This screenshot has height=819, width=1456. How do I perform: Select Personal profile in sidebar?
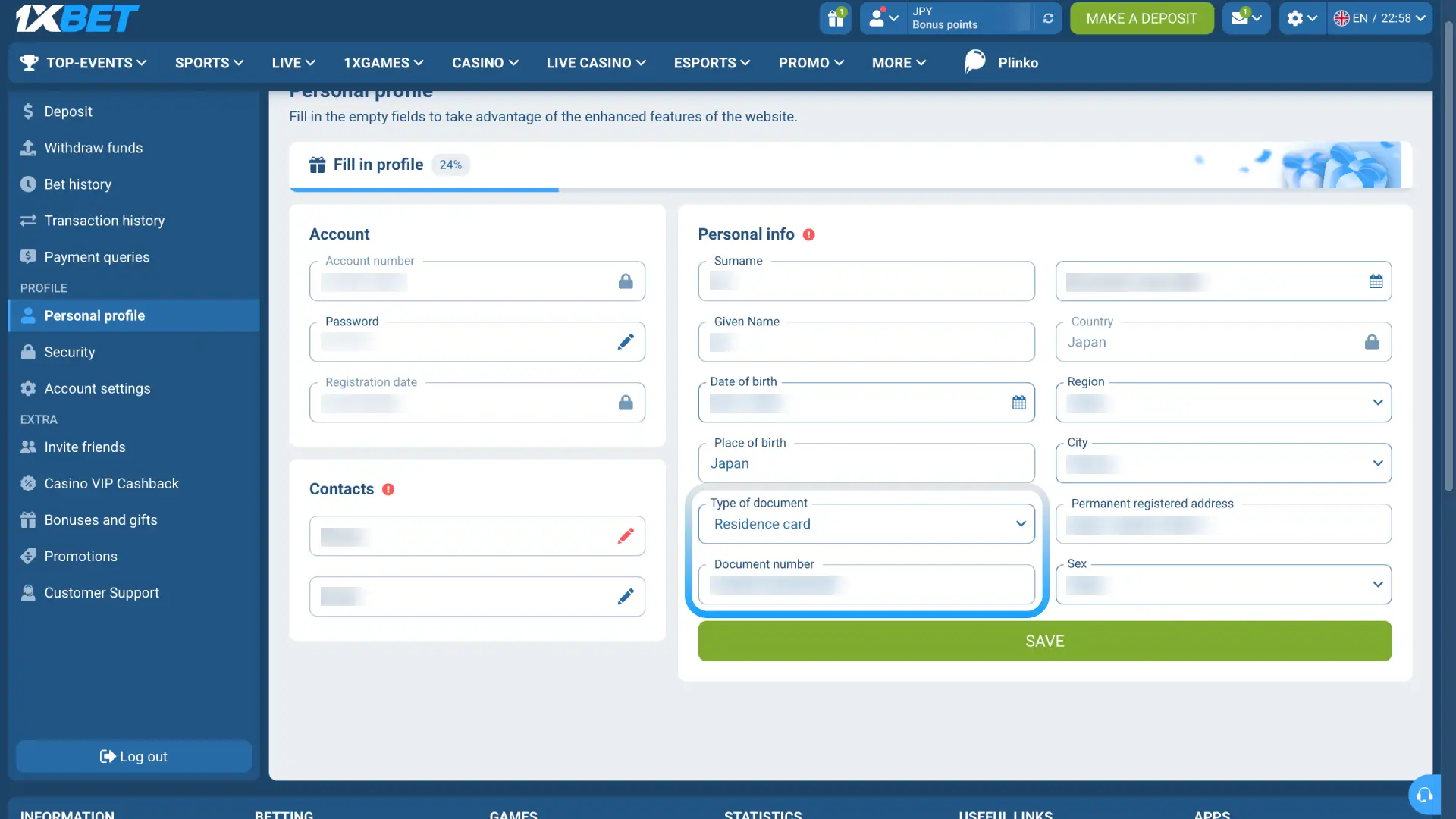point(133,315)
